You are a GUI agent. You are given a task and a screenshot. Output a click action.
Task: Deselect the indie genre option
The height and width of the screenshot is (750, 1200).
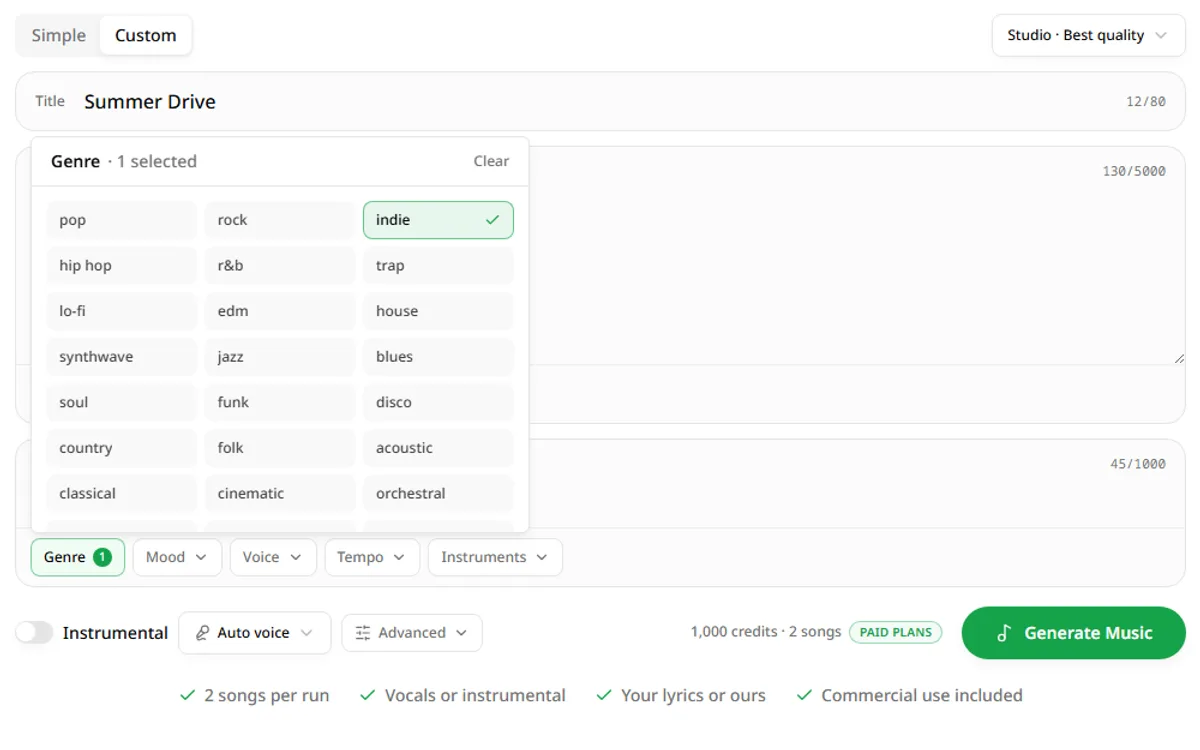coord(438,220)
